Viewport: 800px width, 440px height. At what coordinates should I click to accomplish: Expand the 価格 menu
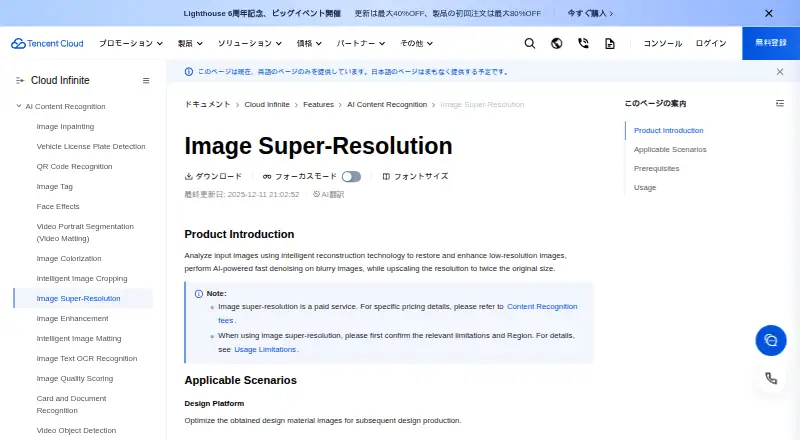(309, 43)
